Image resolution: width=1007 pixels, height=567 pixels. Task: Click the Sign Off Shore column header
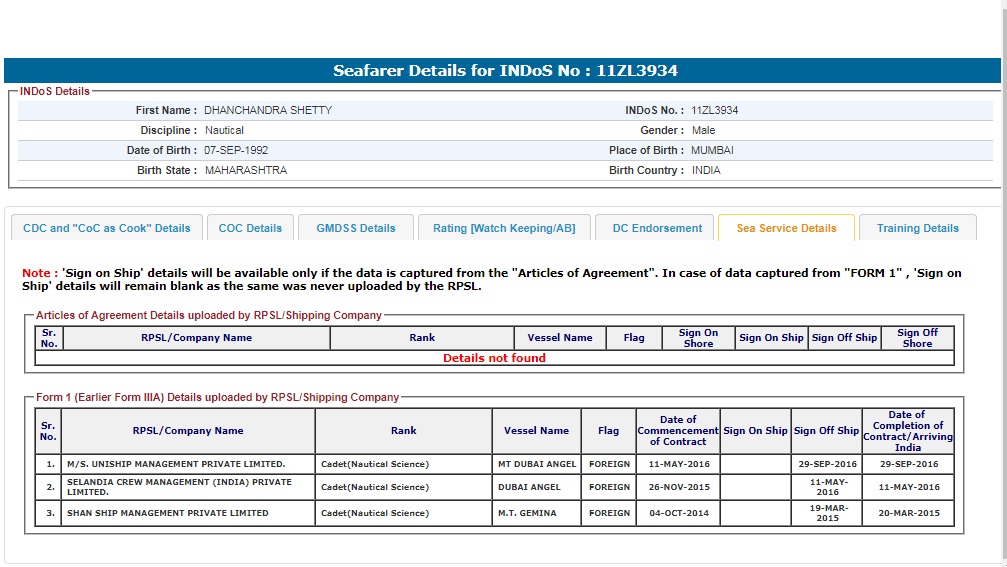click(x=917, y=338)
